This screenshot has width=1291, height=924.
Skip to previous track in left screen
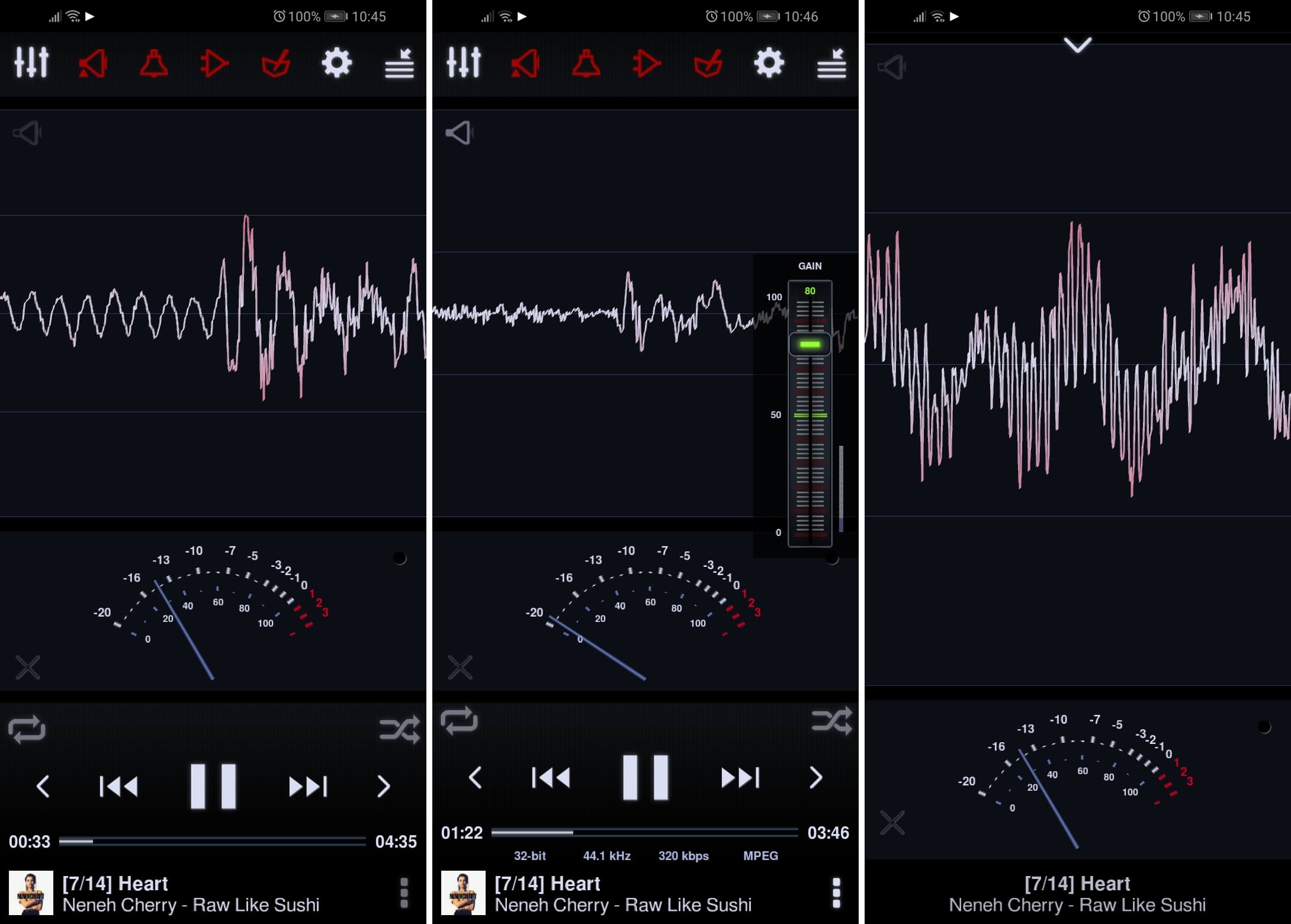(118, 787)
